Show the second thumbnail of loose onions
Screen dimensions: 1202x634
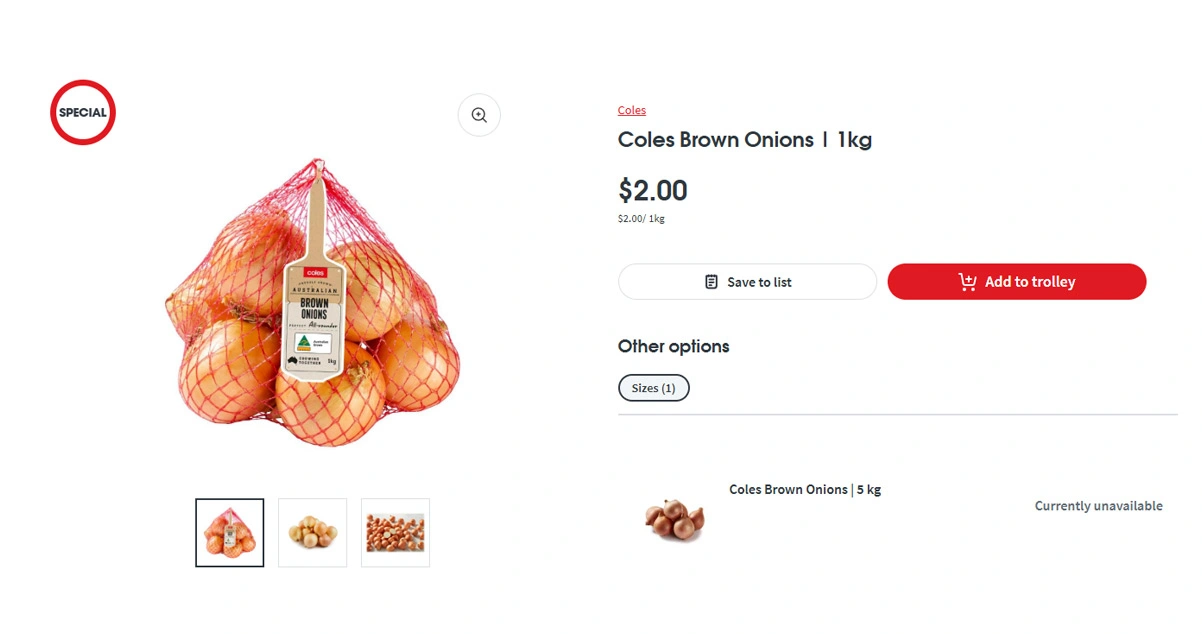tap(312, 533)
